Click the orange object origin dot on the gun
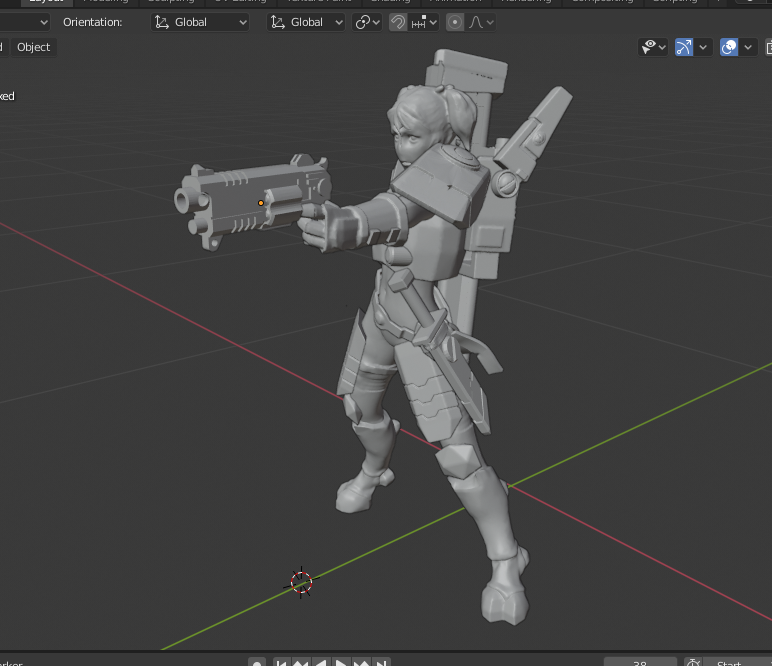The image size is (772, 666). click(x=261, y=203)
